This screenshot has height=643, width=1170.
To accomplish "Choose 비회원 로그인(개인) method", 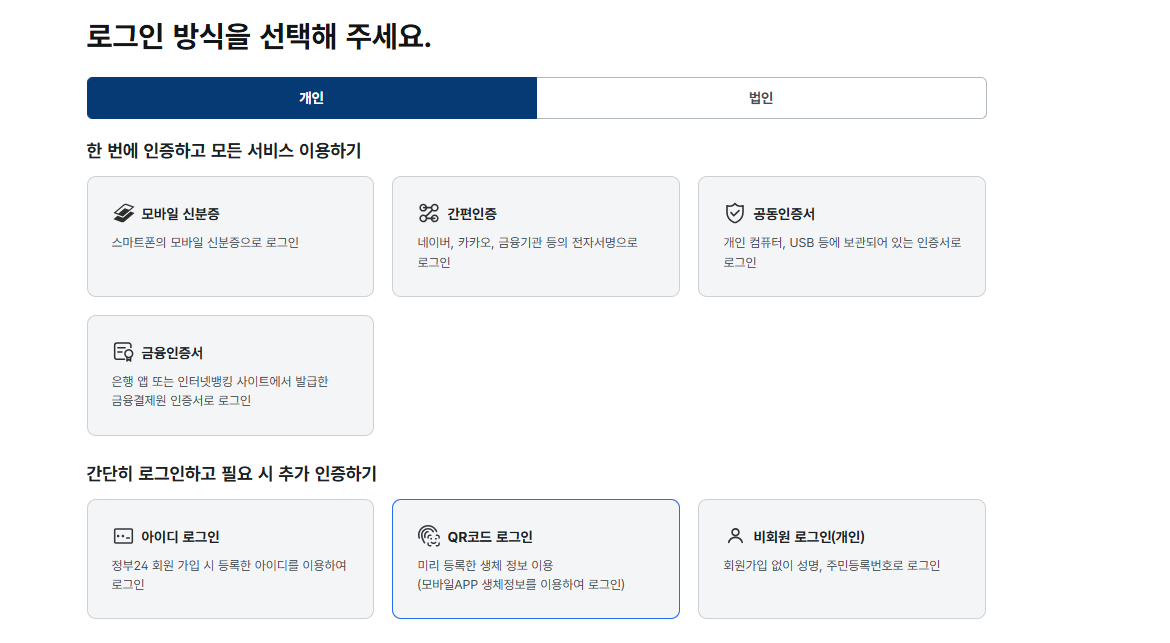I will click(842, 559).
